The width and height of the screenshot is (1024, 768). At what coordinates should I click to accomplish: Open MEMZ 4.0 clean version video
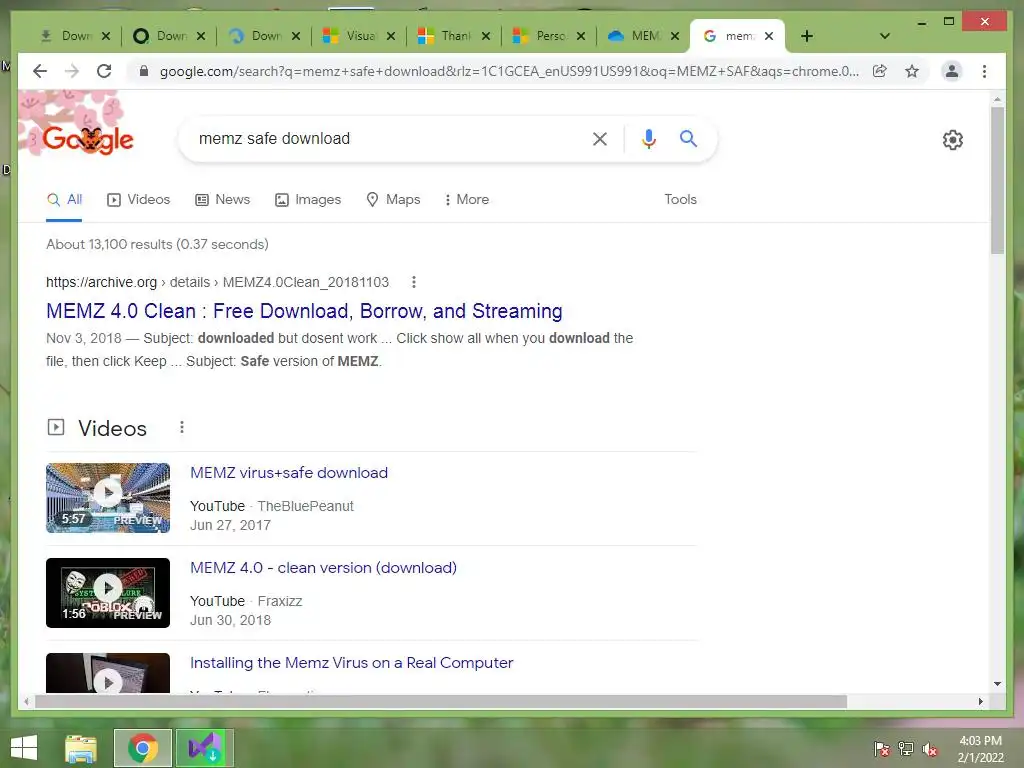click(323, 568)
